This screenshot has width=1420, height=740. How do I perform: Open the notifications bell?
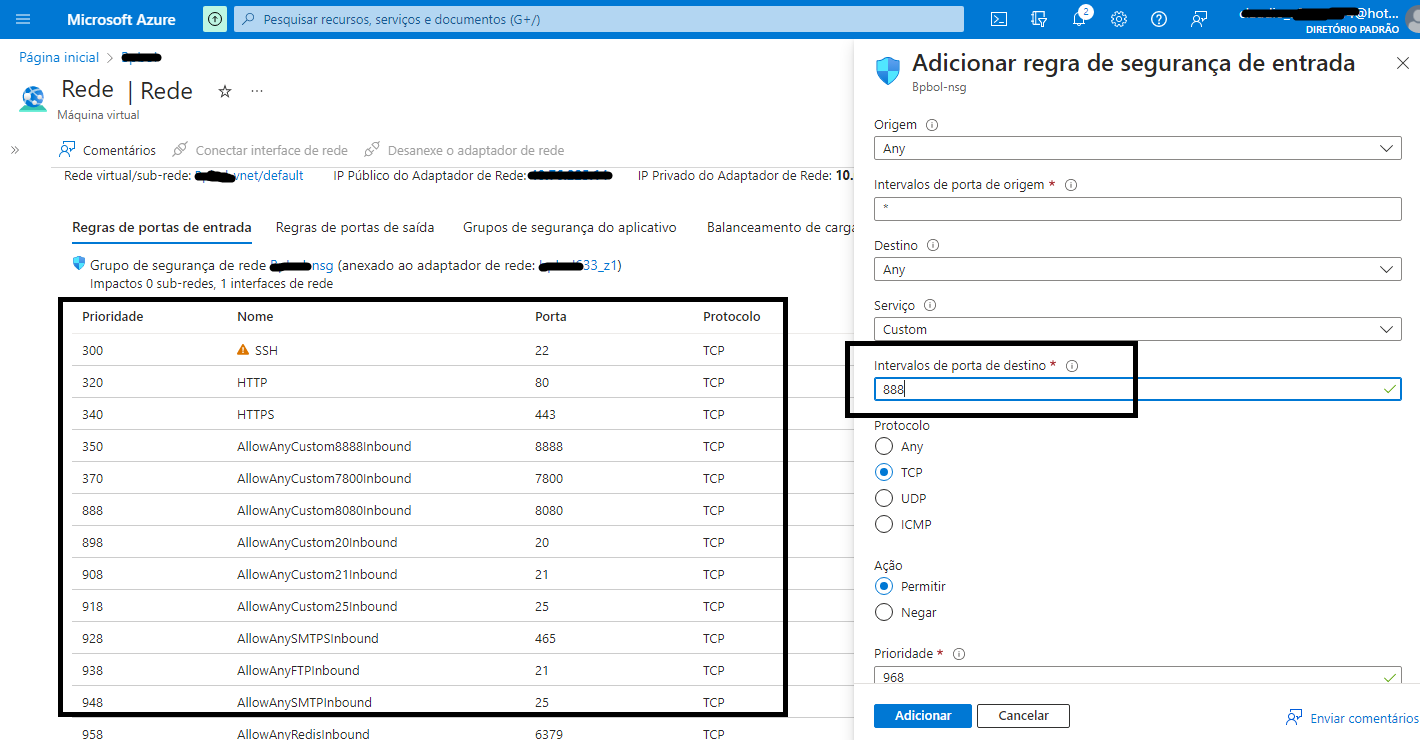pyautogui.click(x=1079, y=19)
